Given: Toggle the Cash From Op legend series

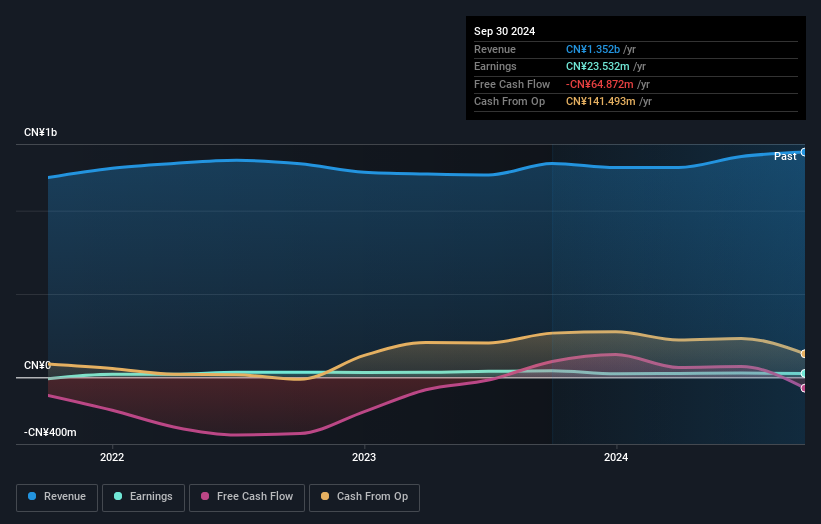Looking at the screenshot, I should coord(364,497).
